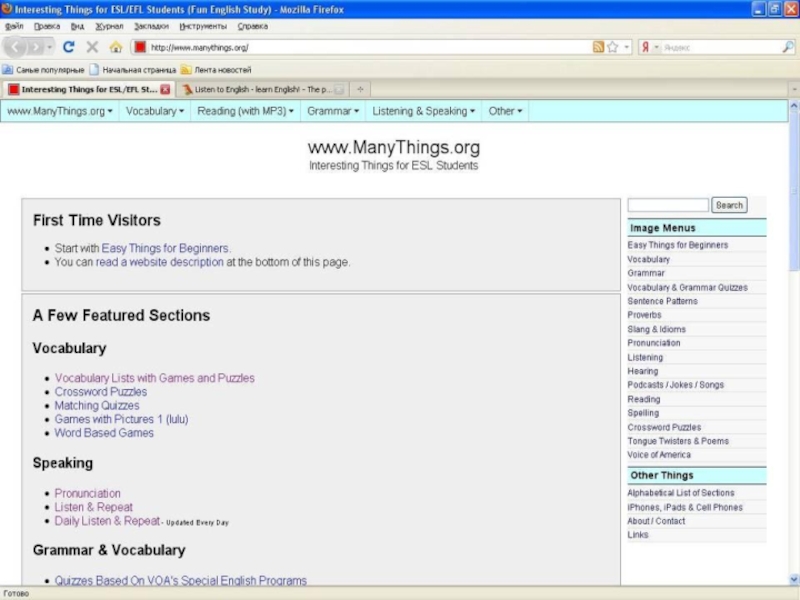The width and height of the screenshot is (800, 600).
Task: Open the Вид menu
Action: [78, 26]
